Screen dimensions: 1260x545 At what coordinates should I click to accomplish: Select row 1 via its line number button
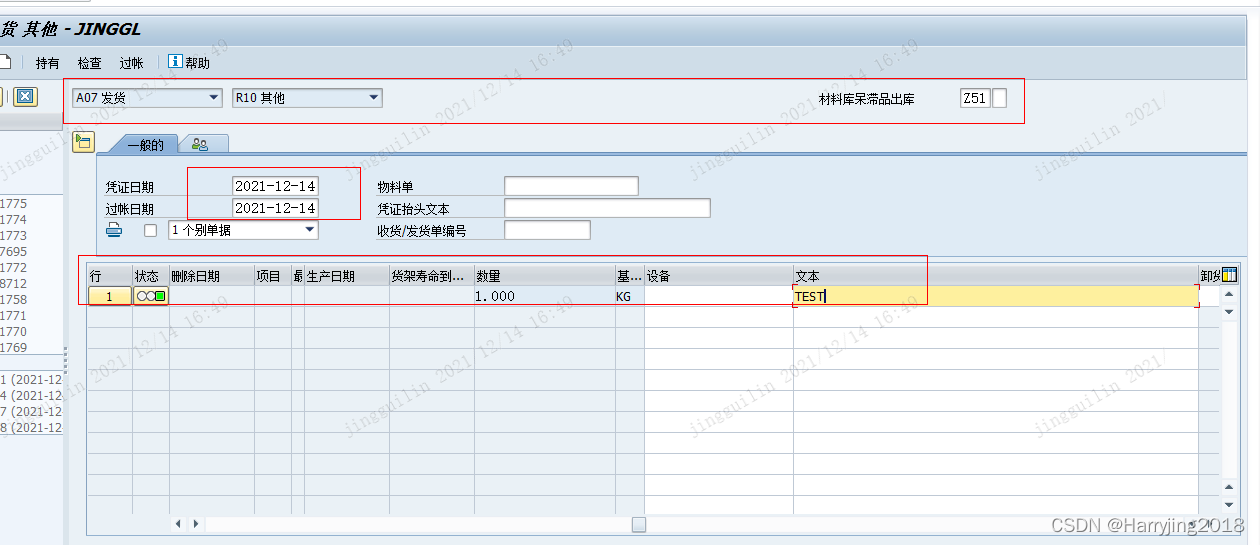click(110, 296)
